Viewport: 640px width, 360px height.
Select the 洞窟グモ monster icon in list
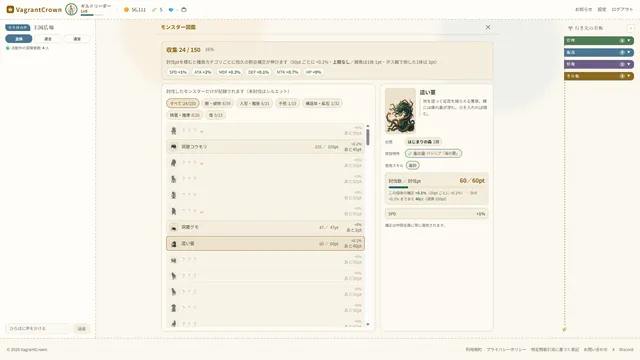pyautogui.click(x=173, y=227)
